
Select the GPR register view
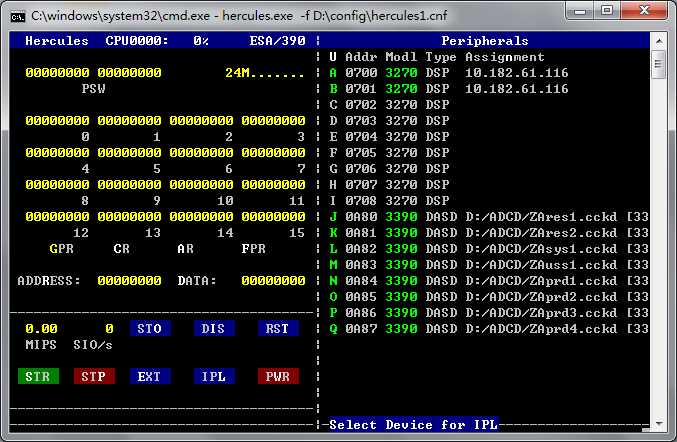[62, 249]
